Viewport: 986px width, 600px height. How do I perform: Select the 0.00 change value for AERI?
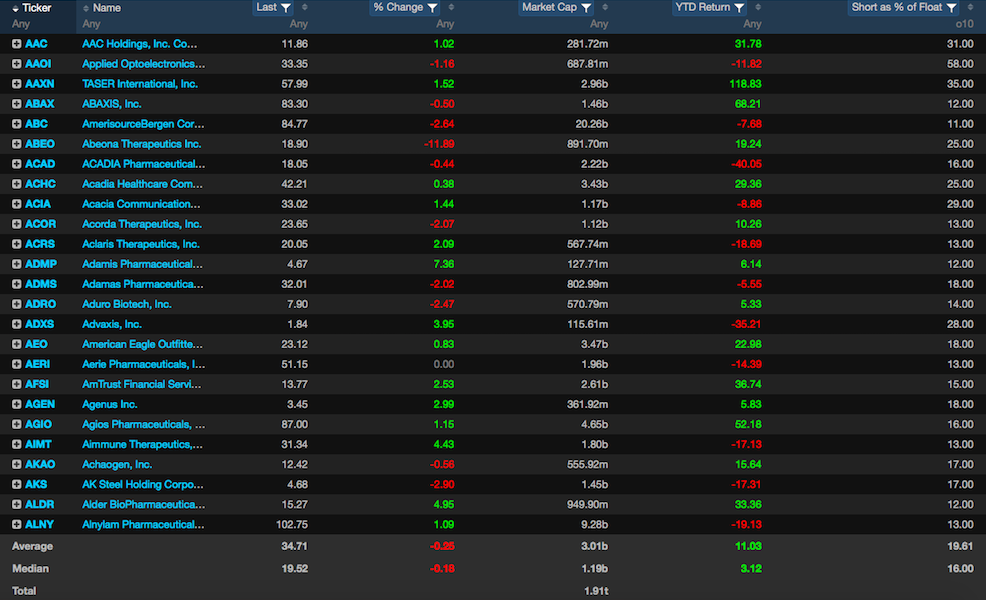(443, 364)
